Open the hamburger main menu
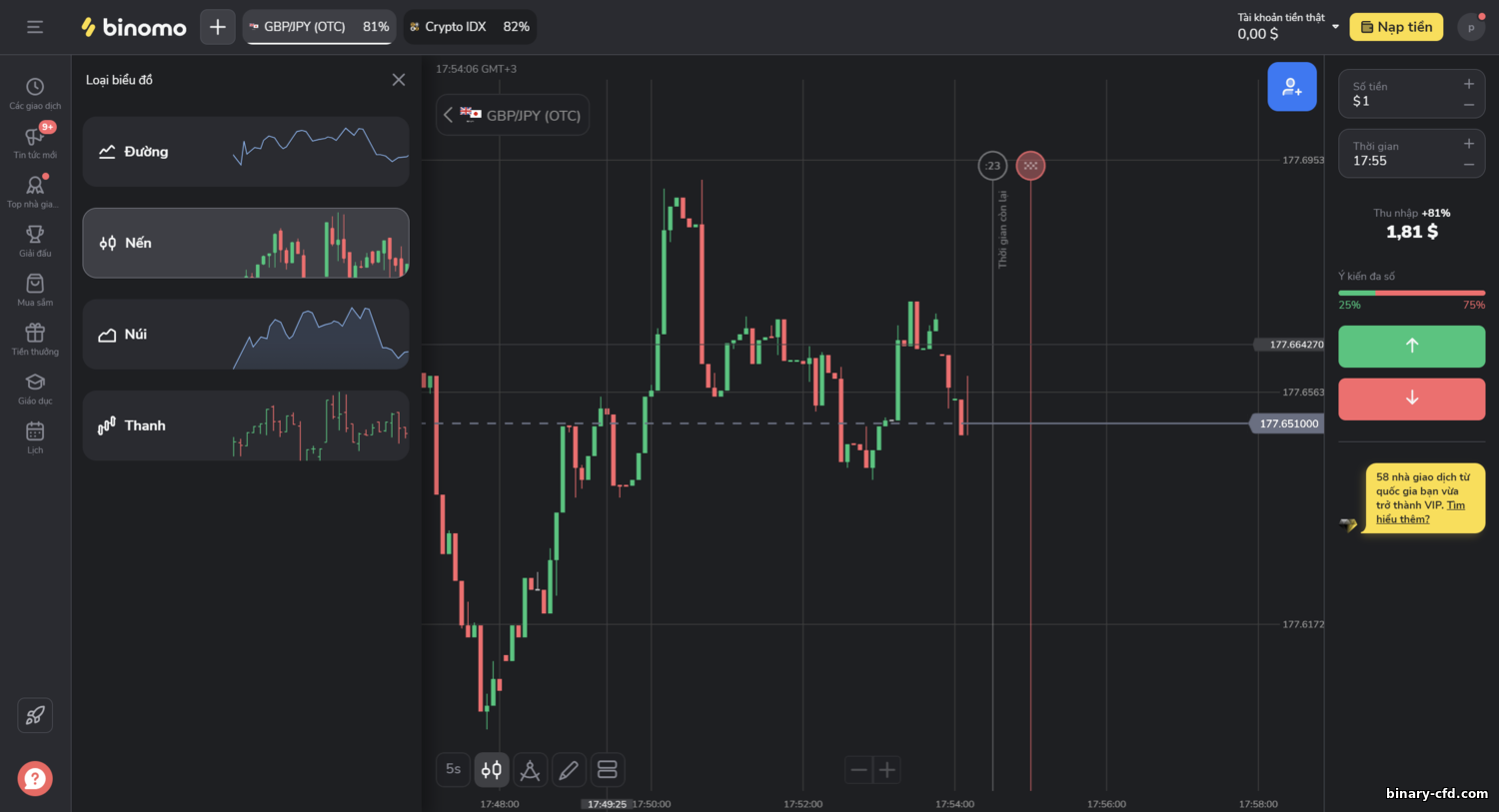 coord(35,27)
